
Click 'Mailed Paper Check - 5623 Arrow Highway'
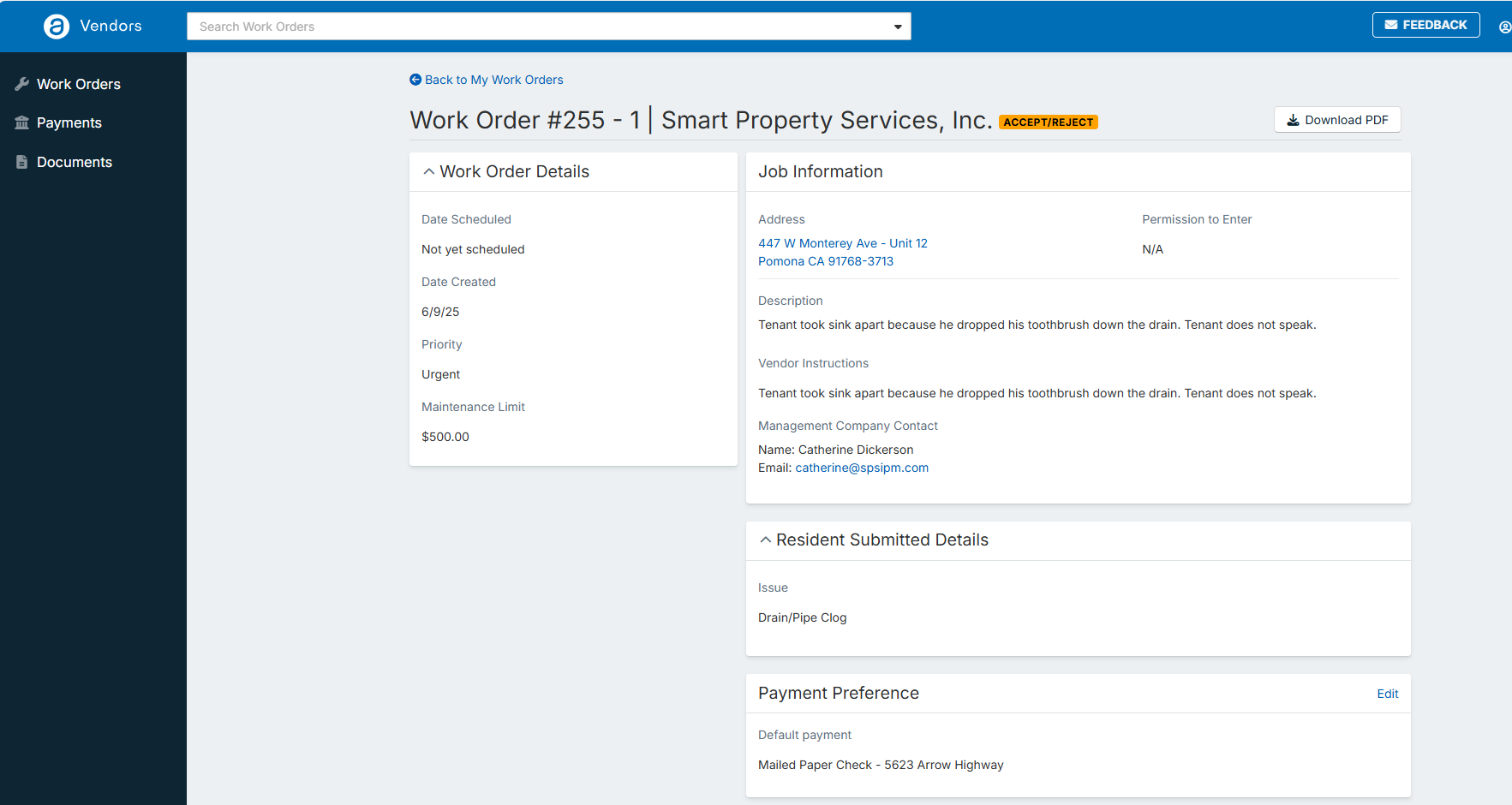point(881,765)
